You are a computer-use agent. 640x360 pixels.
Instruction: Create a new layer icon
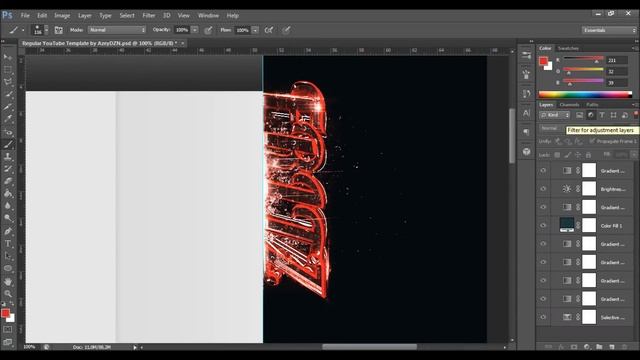coord(612,347)
